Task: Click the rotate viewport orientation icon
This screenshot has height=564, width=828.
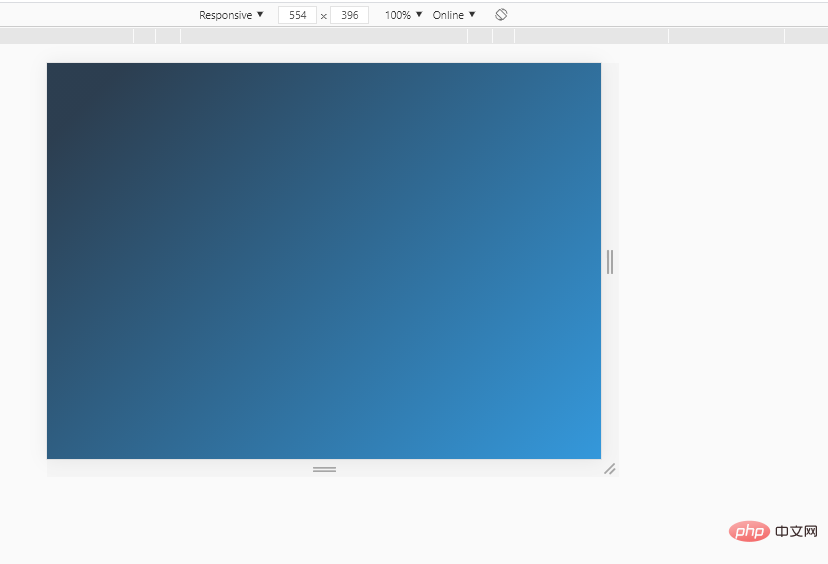Action: coord(501,15)
